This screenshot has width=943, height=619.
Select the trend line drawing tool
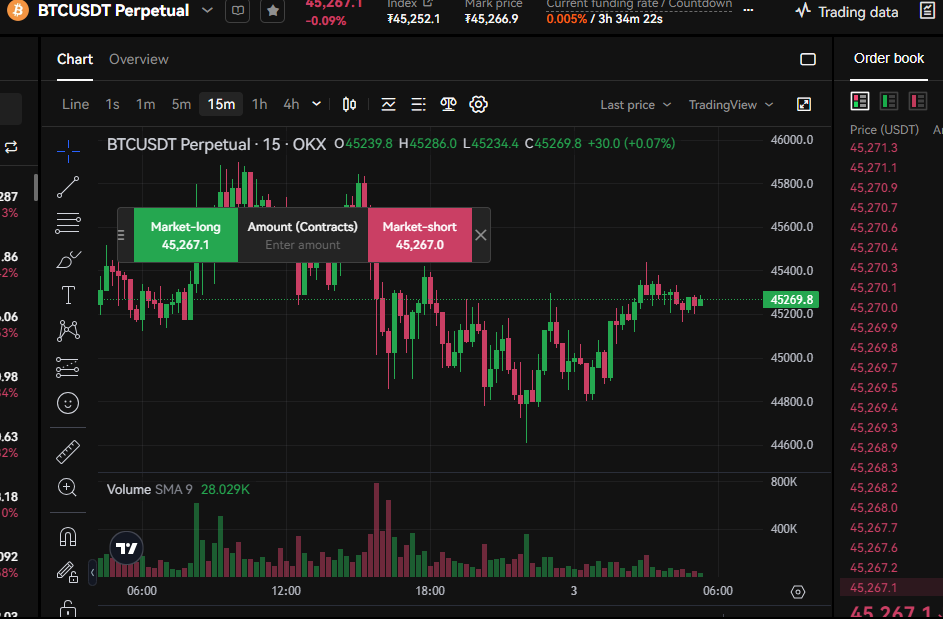click(x=68, y=187)
